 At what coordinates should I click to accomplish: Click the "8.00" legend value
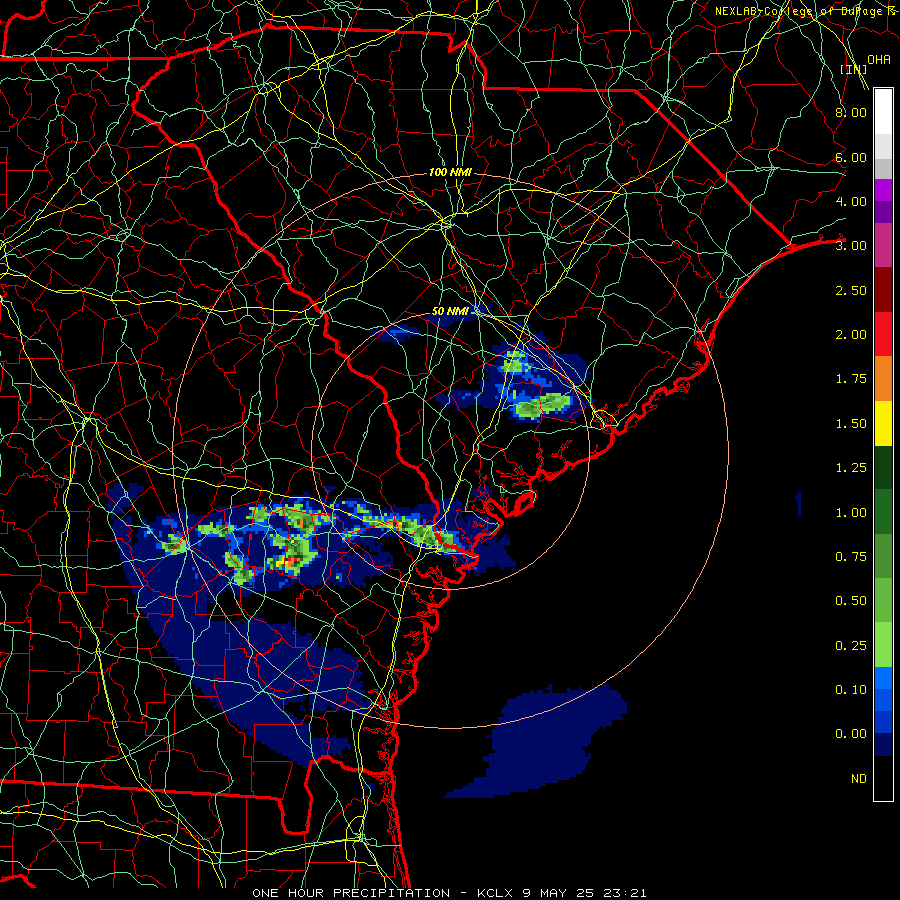click(x=851, y=112)
